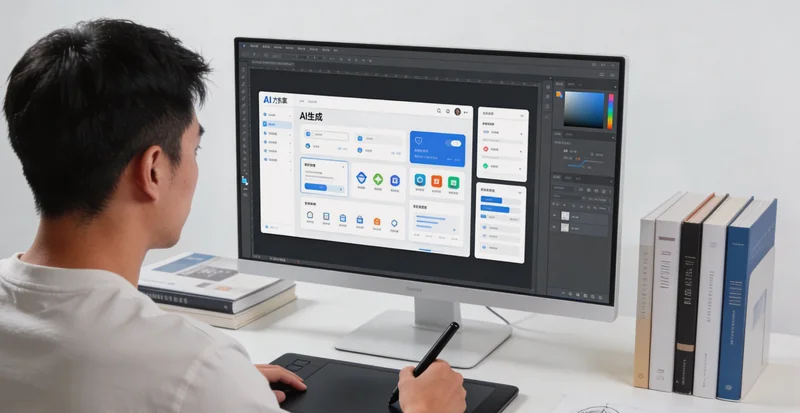Expand the highlighted sidebar item's arrow

292,124
